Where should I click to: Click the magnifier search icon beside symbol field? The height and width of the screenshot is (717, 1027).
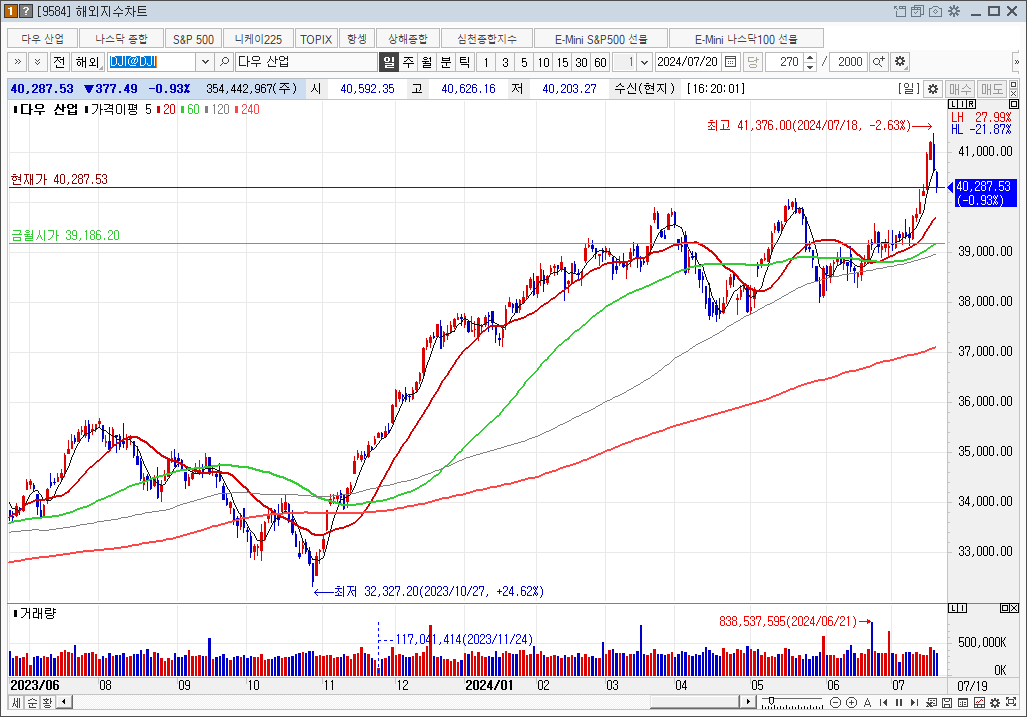coord(225,62)
